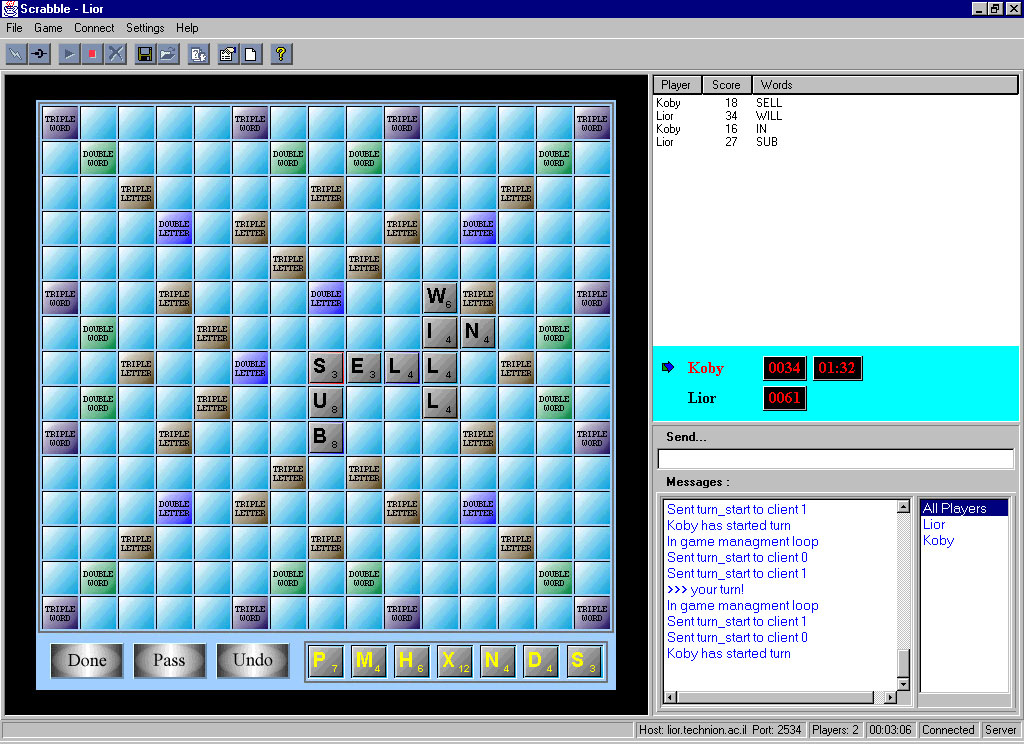Click the Undo button
1024x744 pixels.
point(253,660)
